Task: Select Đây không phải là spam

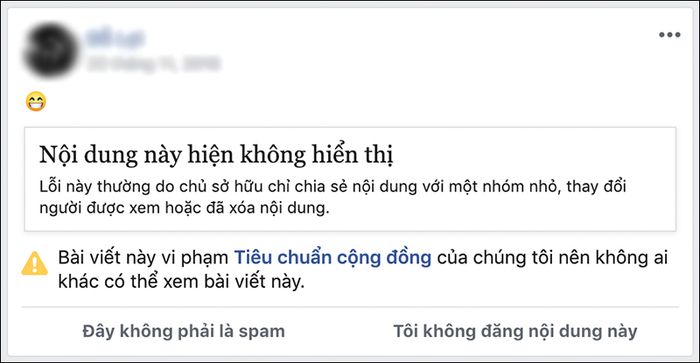Action: (183, 331)
